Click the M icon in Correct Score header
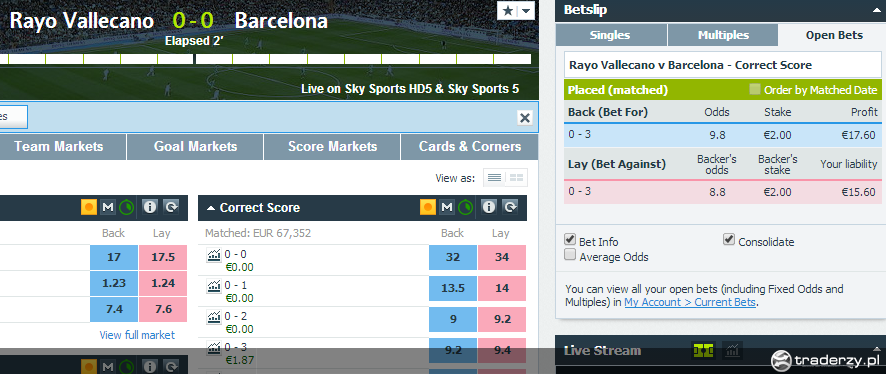The width and height of the screenshot is (886, 374). point(447,207)
